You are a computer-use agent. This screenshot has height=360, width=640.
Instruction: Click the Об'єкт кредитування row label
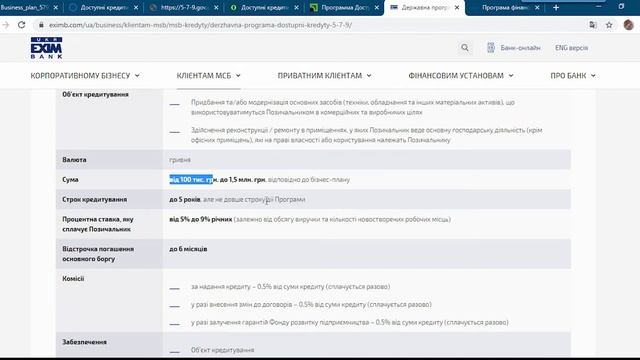tap(95, 94)
